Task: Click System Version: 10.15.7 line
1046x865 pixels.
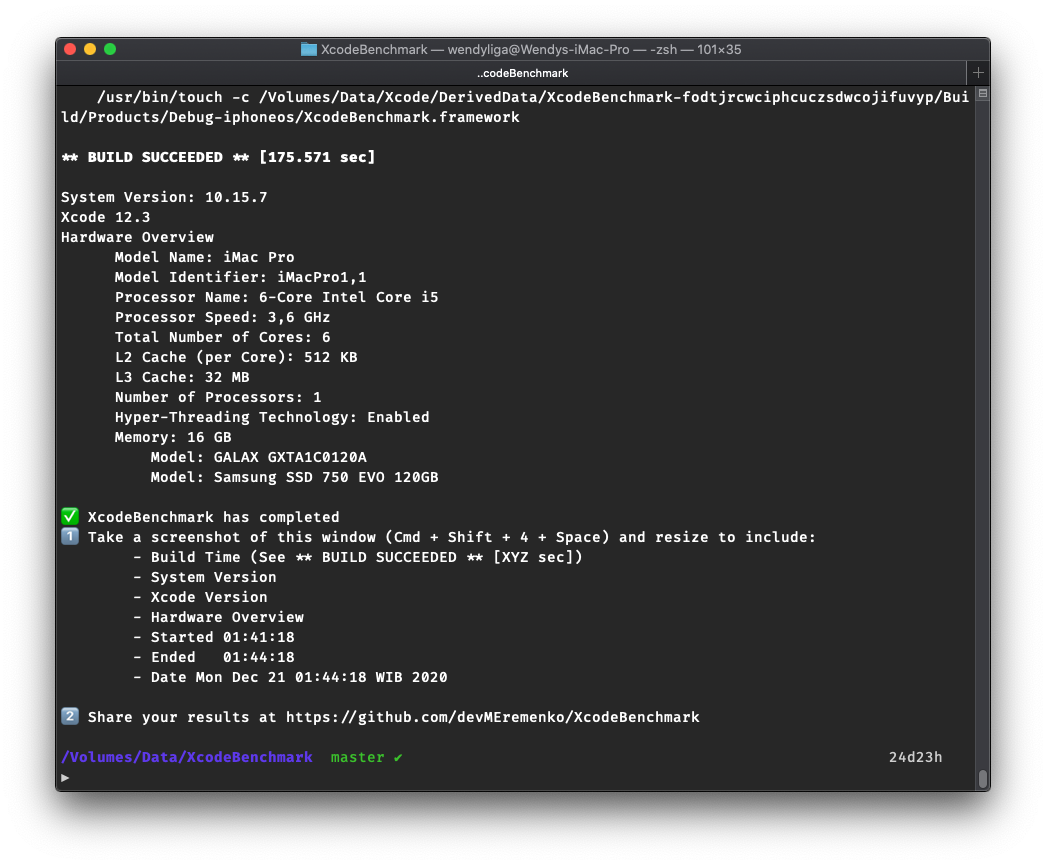Action: click(164, 197)
